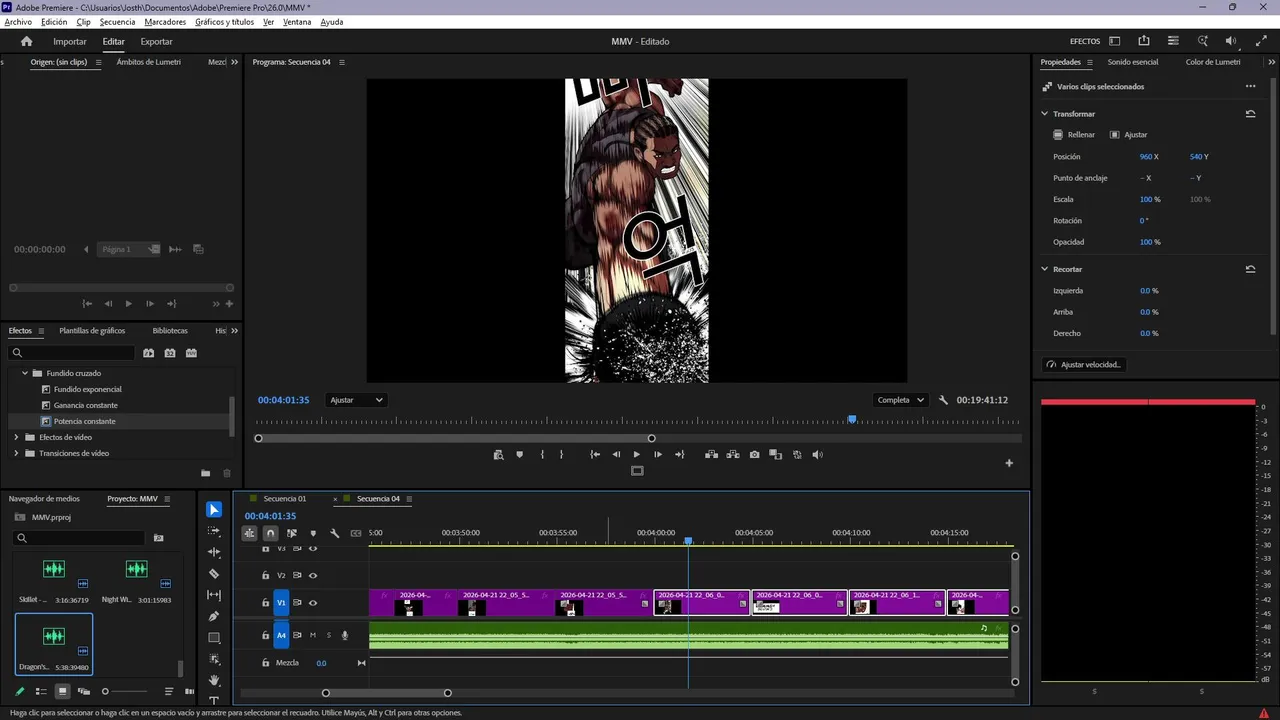The height and width of the screenshot is (720, 1280).
Task: Expand the Transiciones de vídeo folder
Action: 16,453
